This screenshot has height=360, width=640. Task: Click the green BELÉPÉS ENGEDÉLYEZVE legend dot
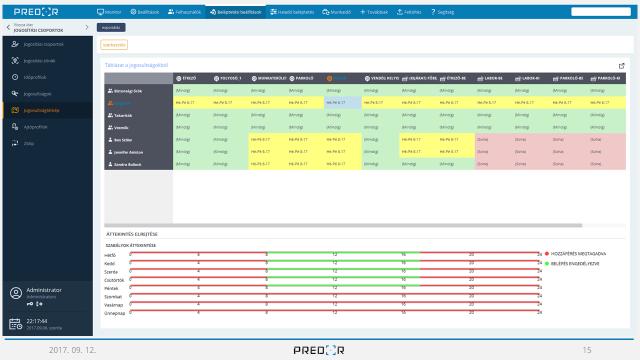547,264
